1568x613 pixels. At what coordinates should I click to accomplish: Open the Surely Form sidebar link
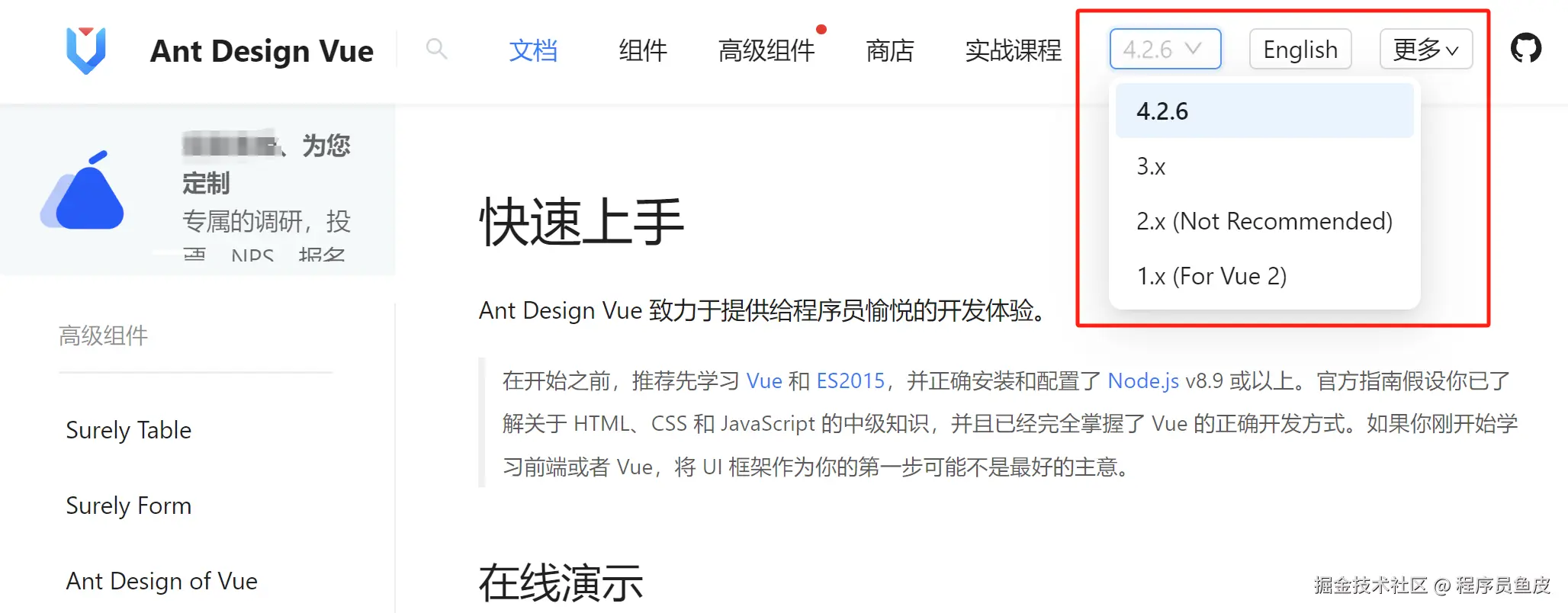tap(129, 505)
